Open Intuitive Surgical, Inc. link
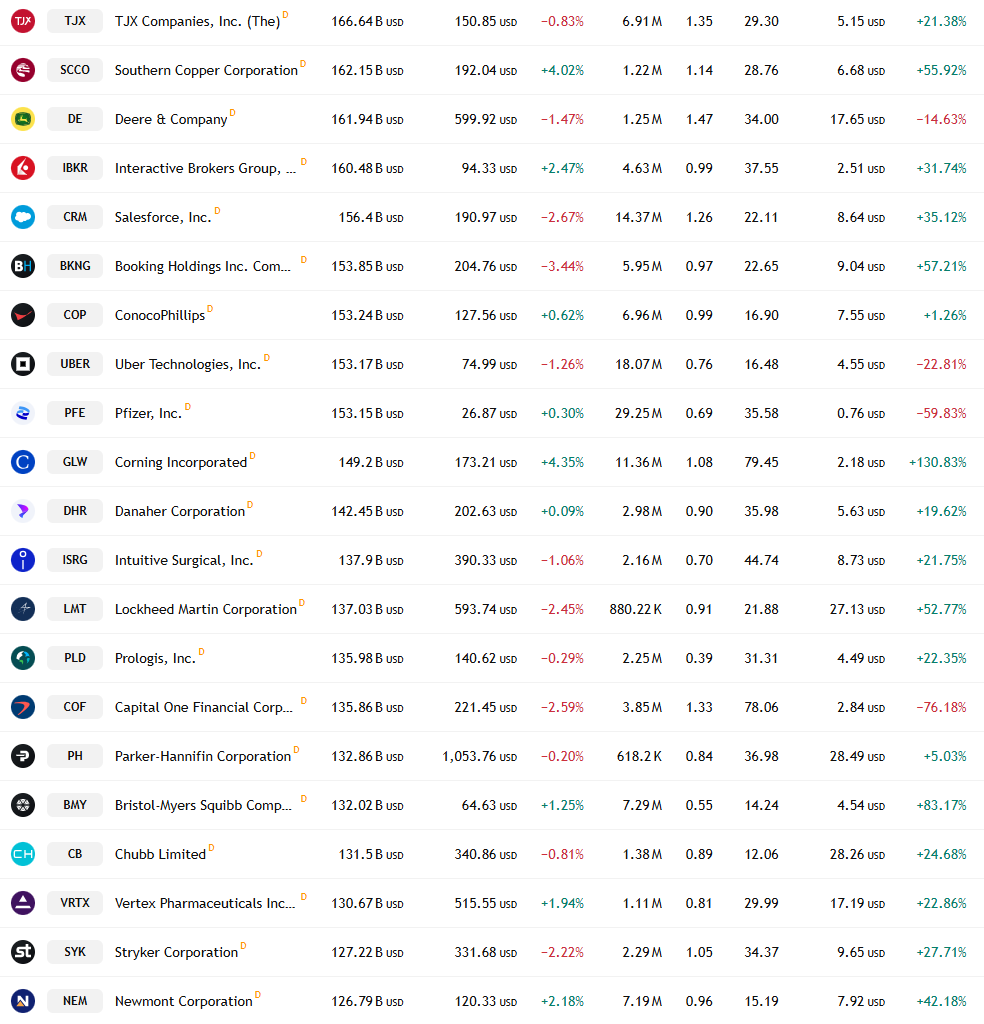 184,560
